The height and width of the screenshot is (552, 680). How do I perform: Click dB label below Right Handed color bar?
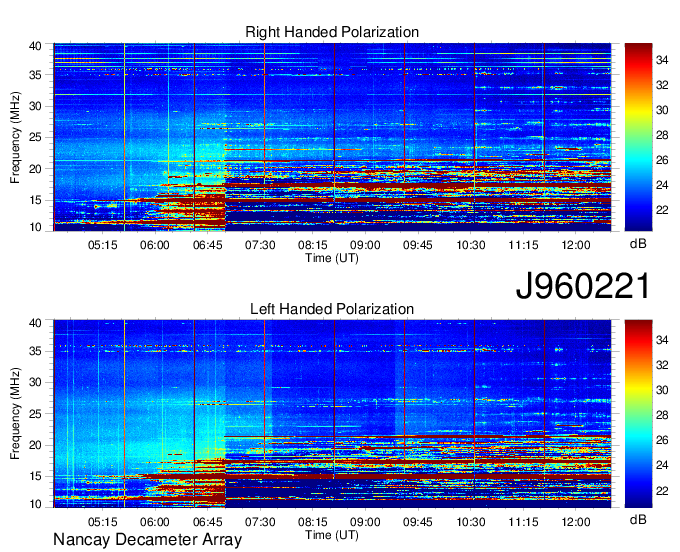(638, 244)
